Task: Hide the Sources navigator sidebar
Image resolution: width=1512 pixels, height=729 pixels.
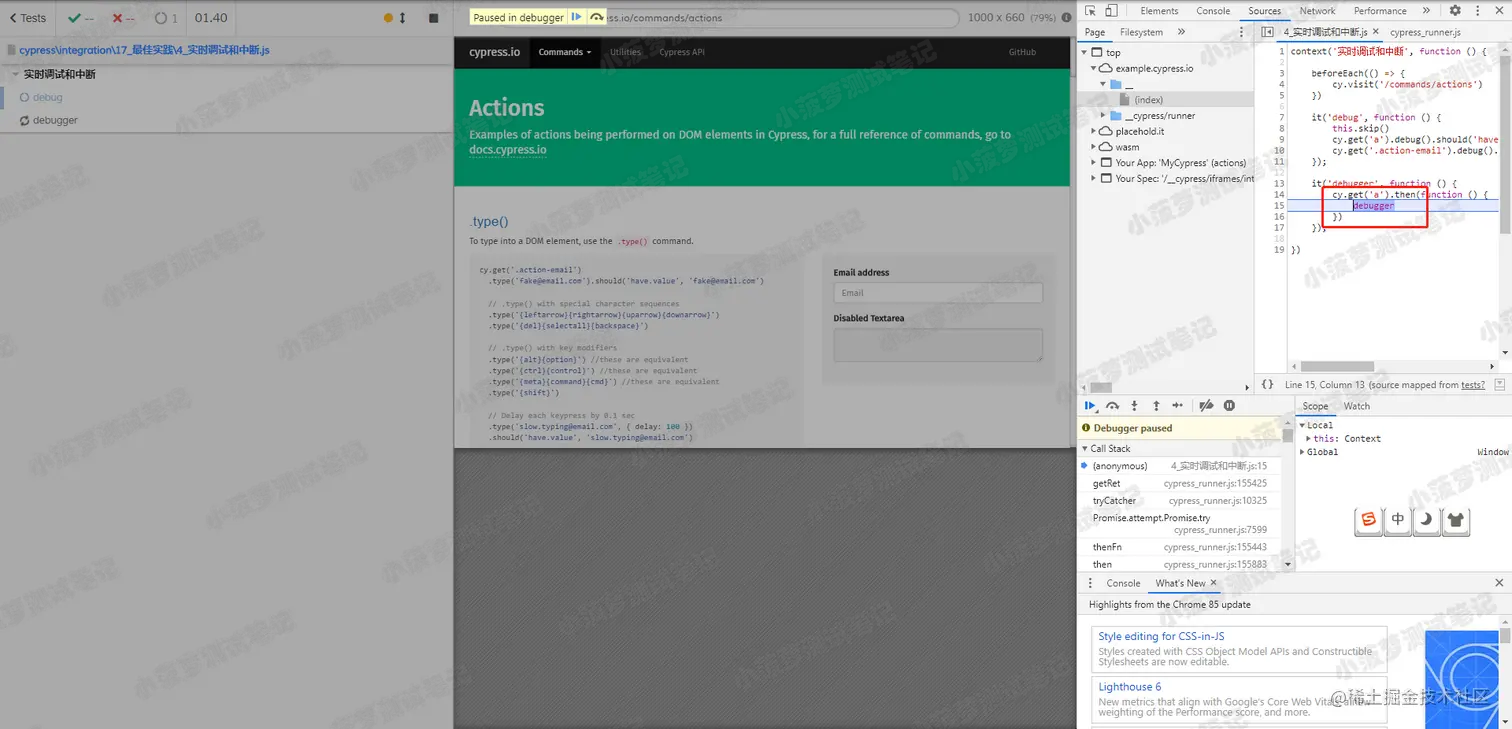Action: [1267, 32]
